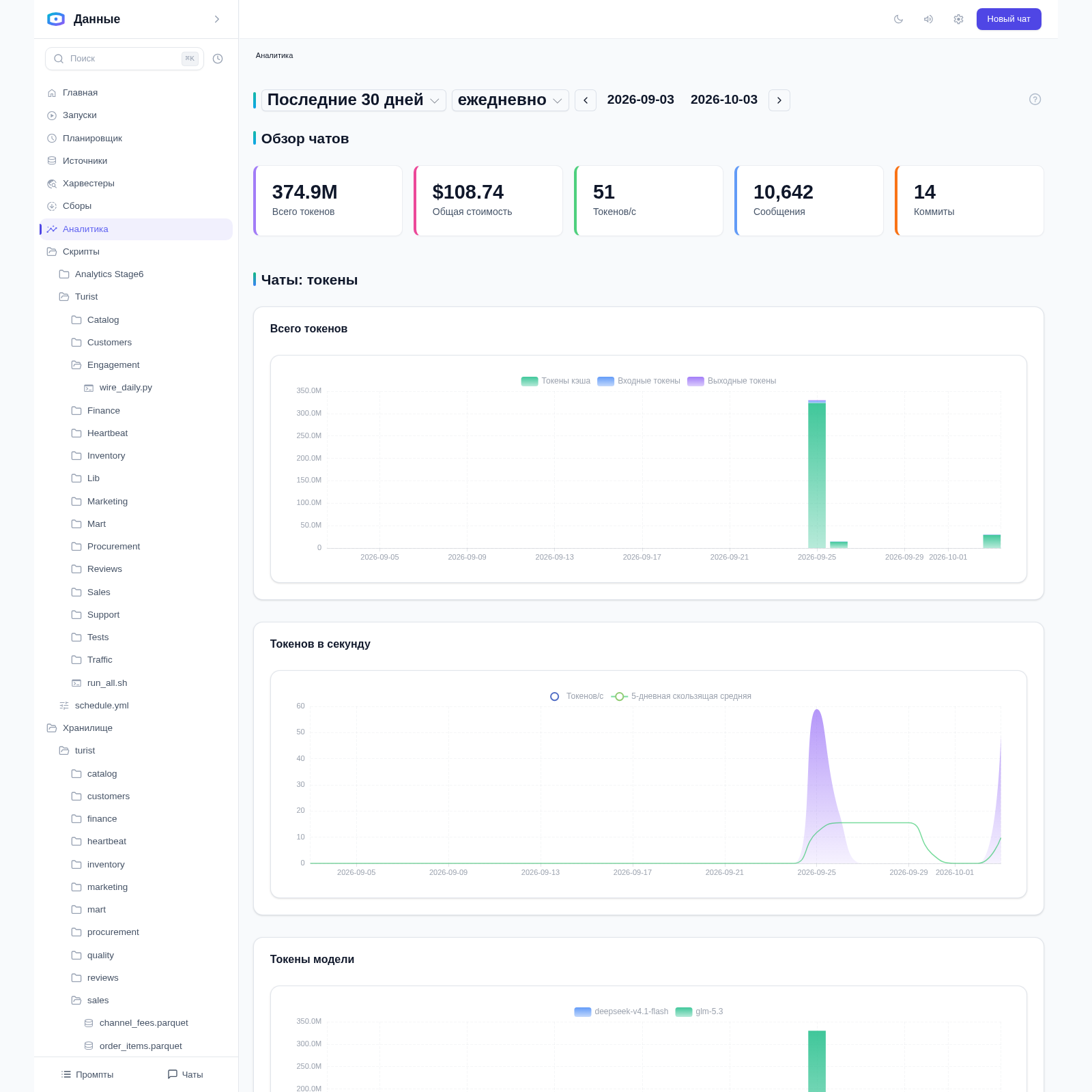Collapse sidebar with the chevron next to Данные
1092x1092 pixels.
[x=217, y=19]
